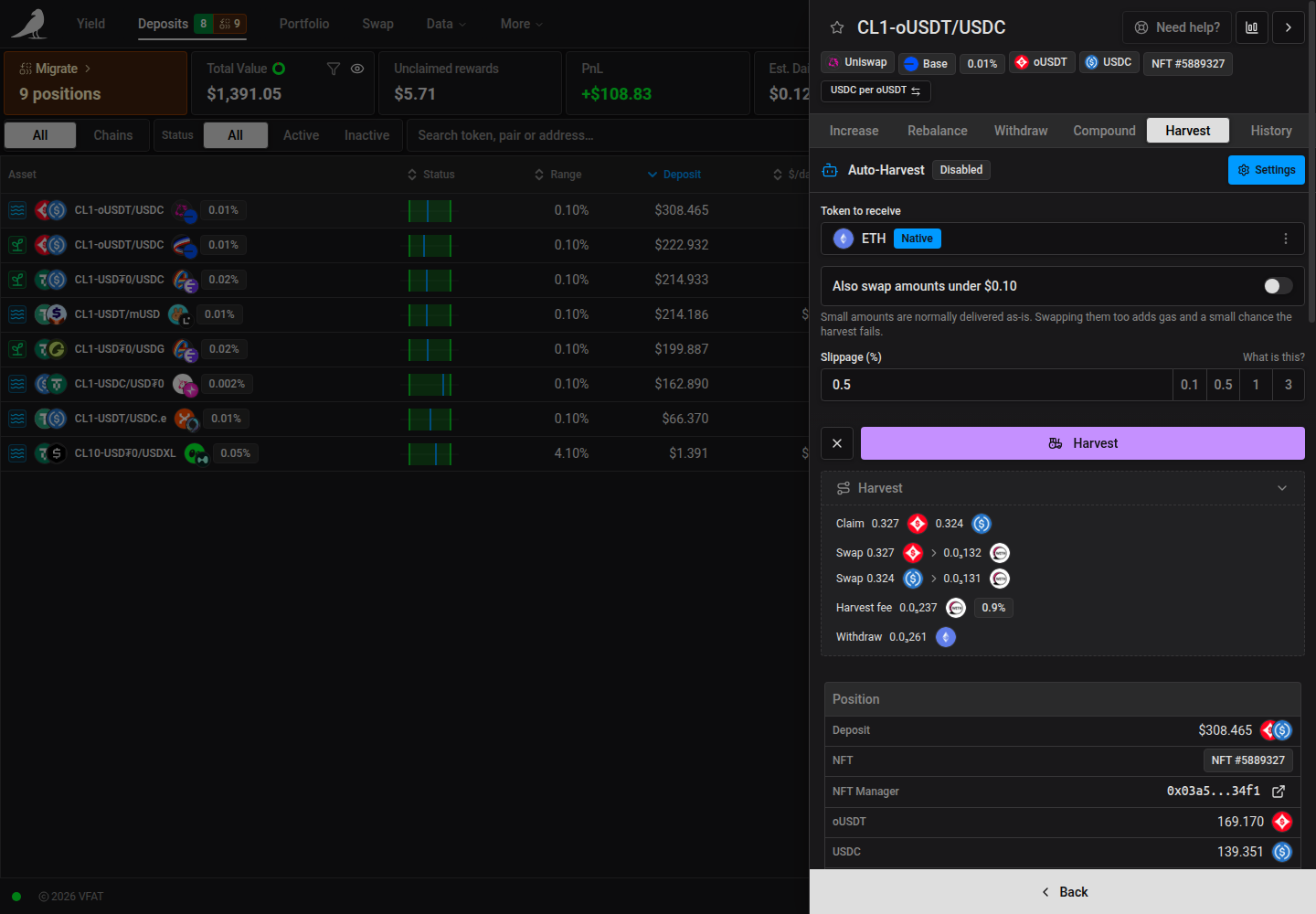Image resolution: width=1316 pixels, height=914 pixels.
Task: Switch to the Rebalance tab
Action: [x=938, y=131]
